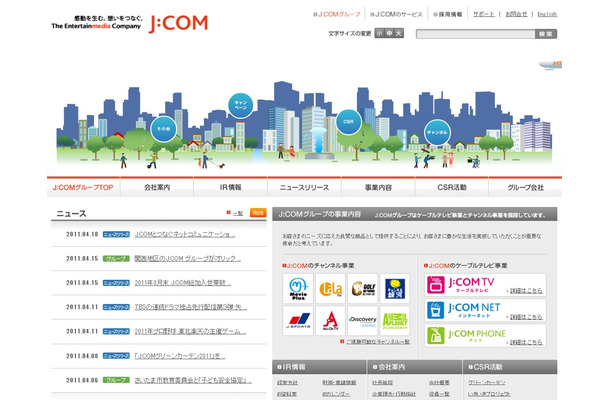Image resolution: width=610 pixels, height=400 pixels.
Task: Click the その他 bubble in the city illustration
Action: (x=163, y=129)
